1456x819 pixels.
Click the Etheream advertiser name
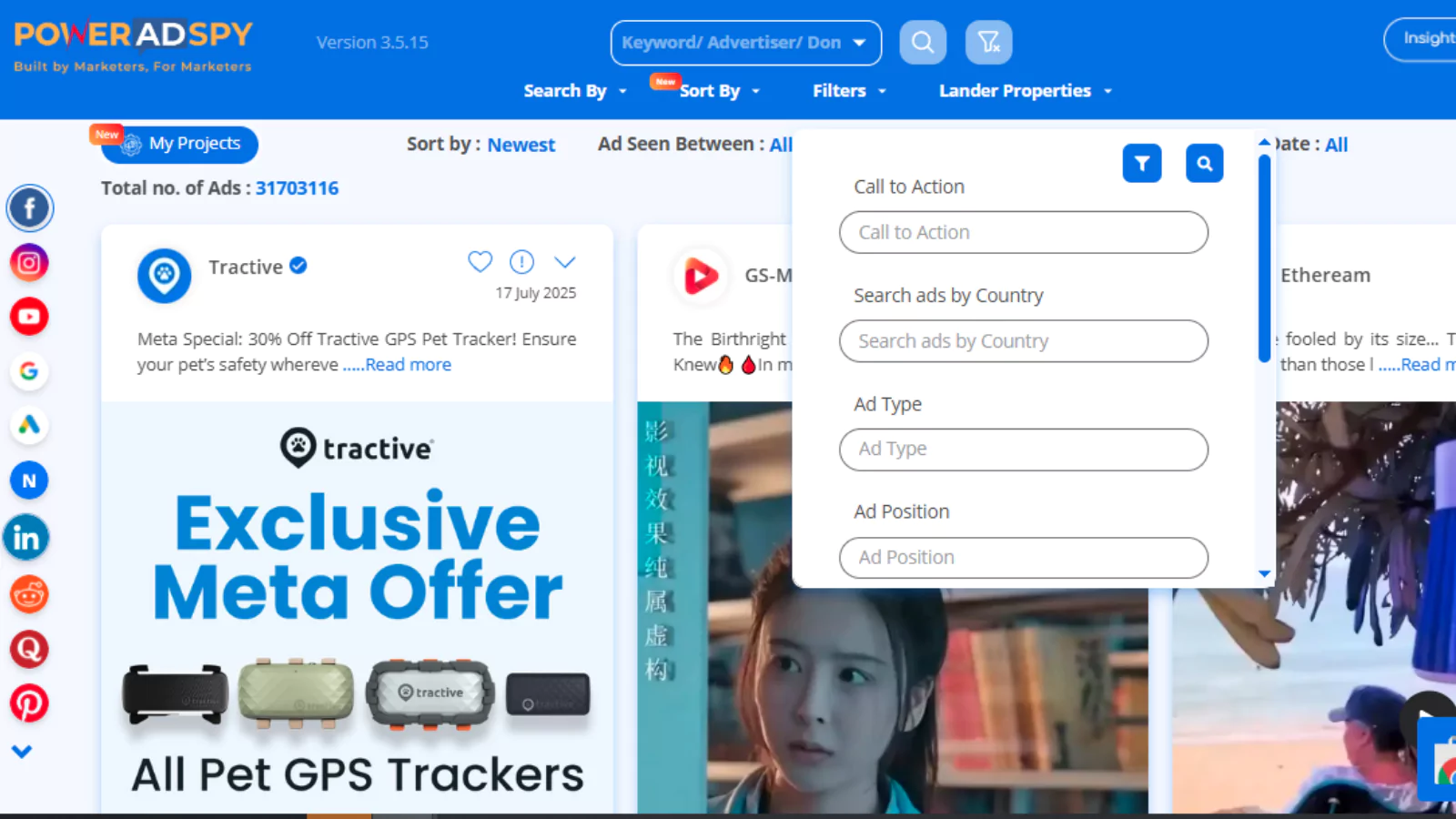pyautogui.click(x=1325, y=276)
